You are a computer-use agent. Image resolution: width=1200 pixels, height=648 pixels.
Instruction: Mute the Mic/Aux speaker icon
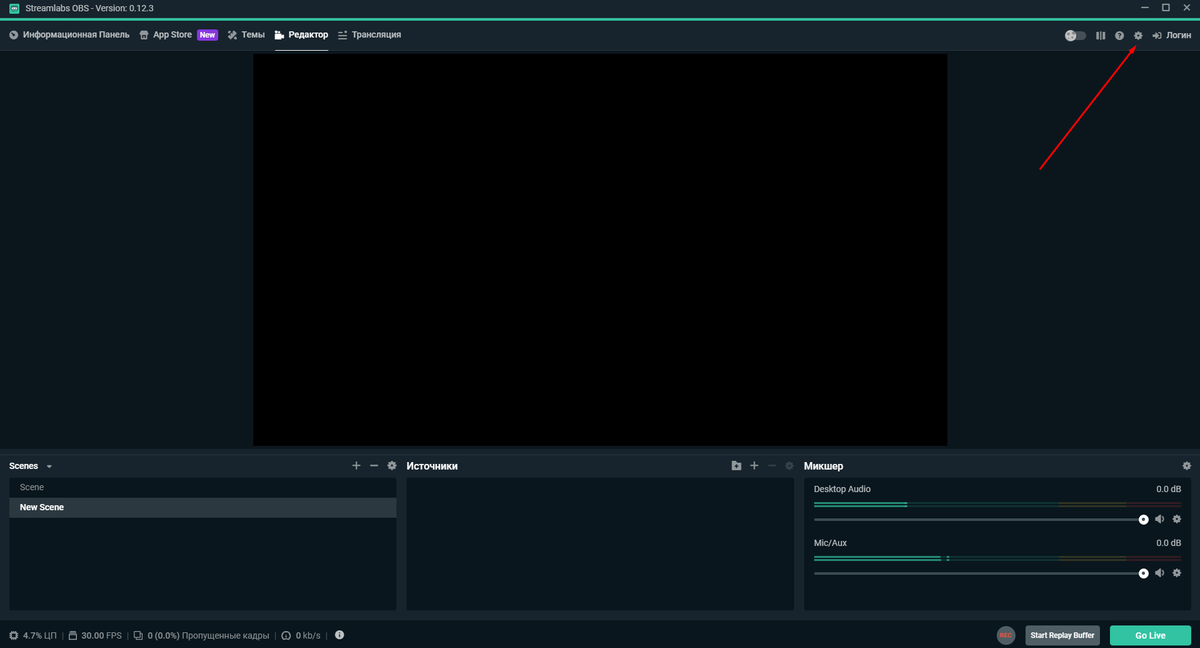[x=1160, y=573]
